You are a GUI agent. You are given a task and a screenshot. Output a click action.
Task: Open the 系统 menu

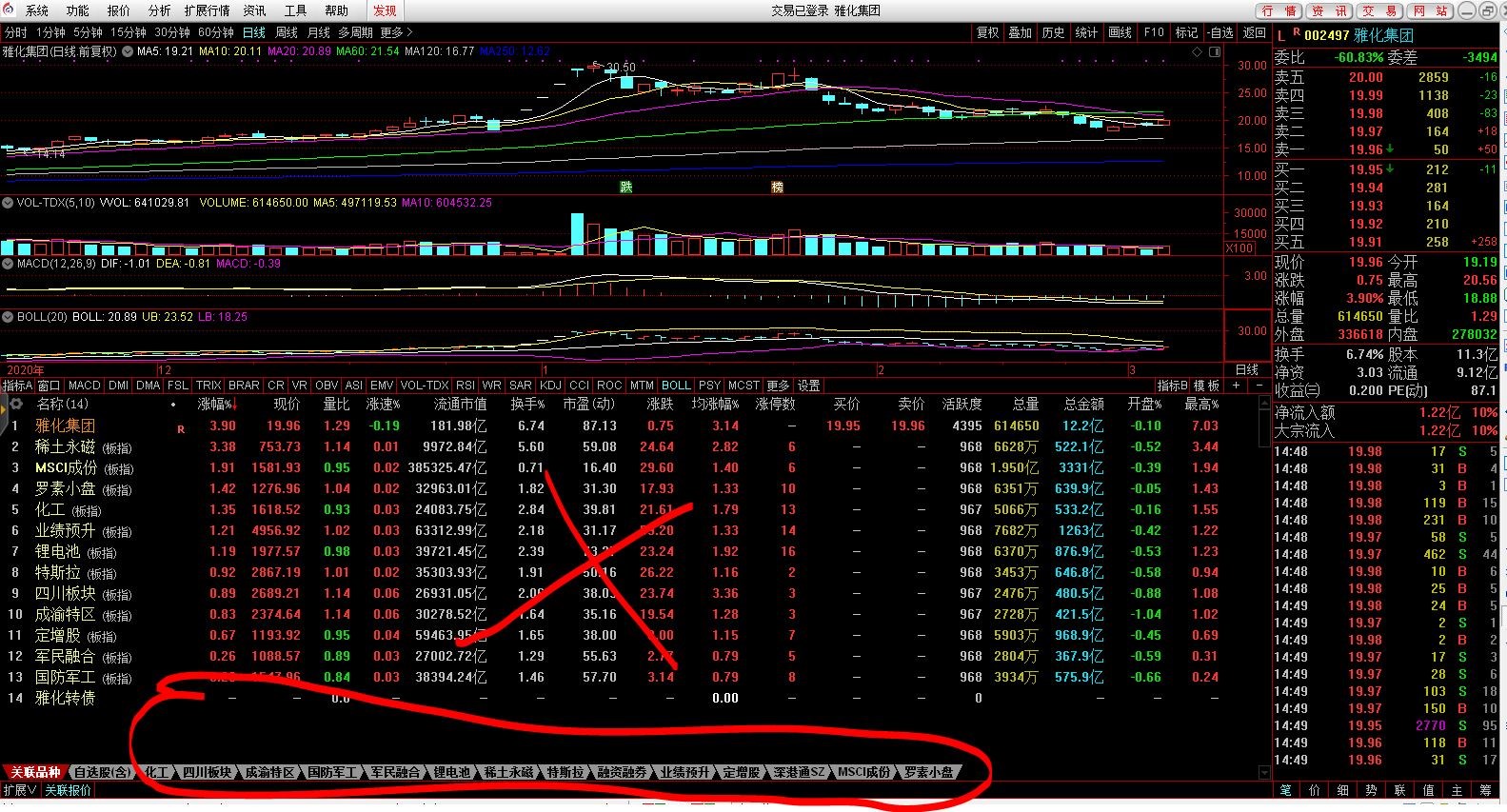coord(37,10)
